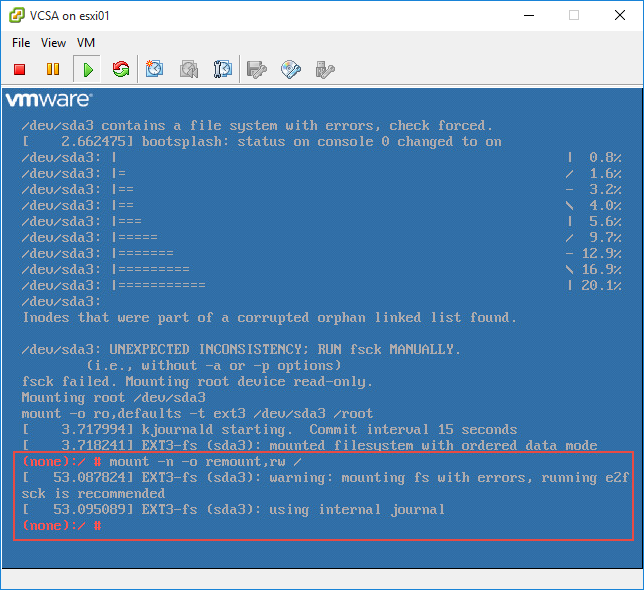Click the VCSA window title bar icon

17,15
